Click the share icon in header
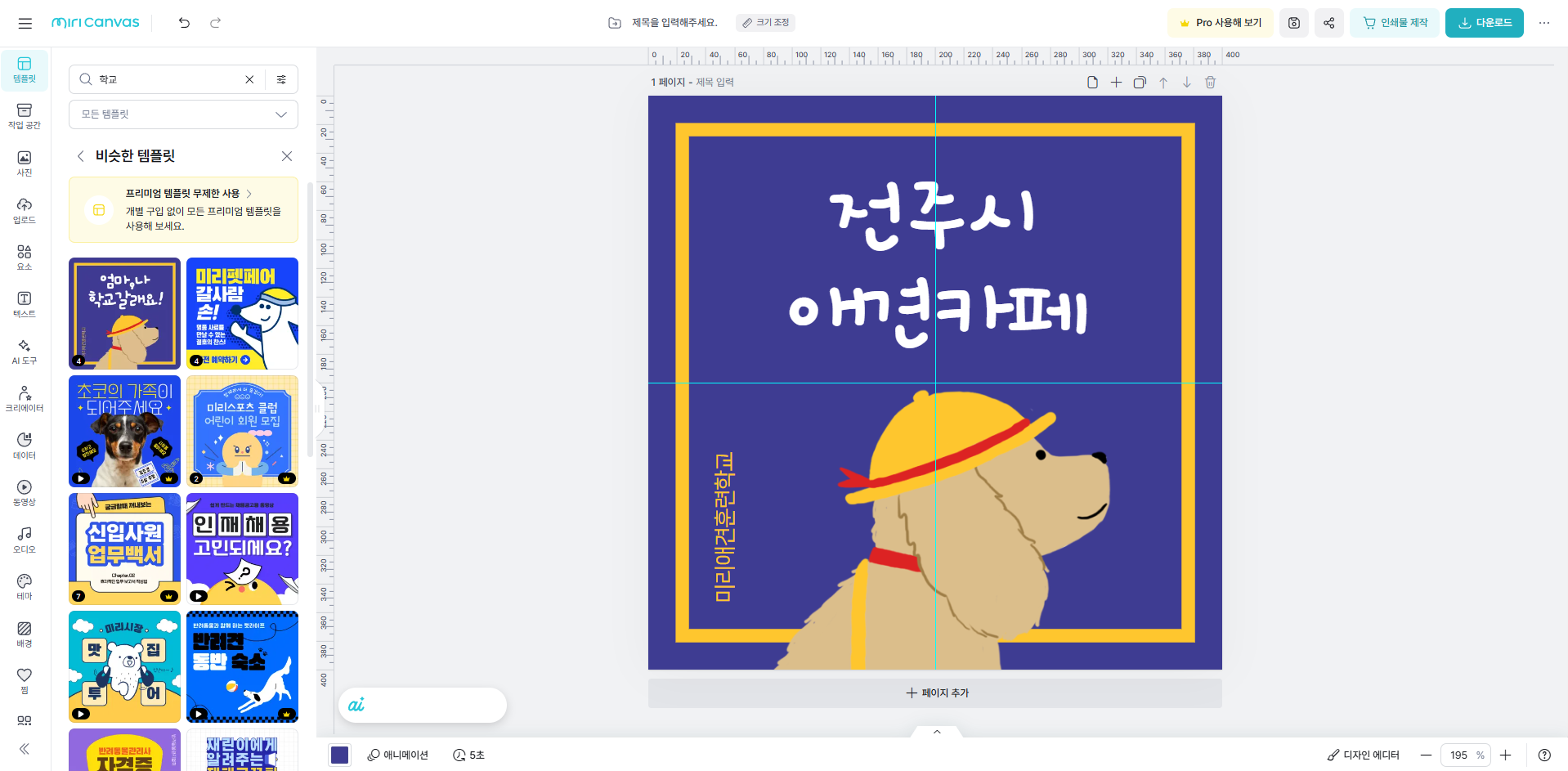1568x771 pixels. pyautogui.click(x=1329, y=23)
